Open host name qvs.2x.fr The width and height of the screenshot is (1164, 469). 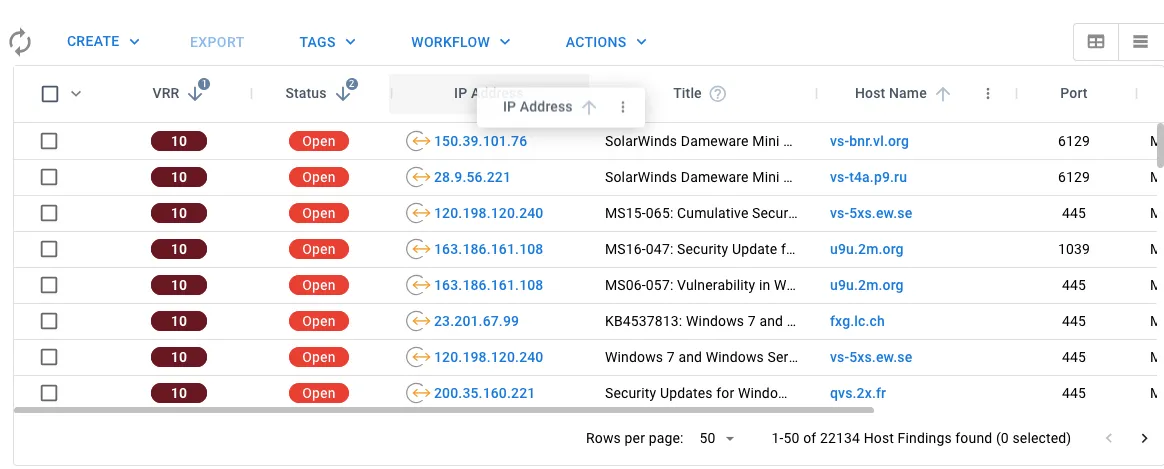[x=857, y=393]
